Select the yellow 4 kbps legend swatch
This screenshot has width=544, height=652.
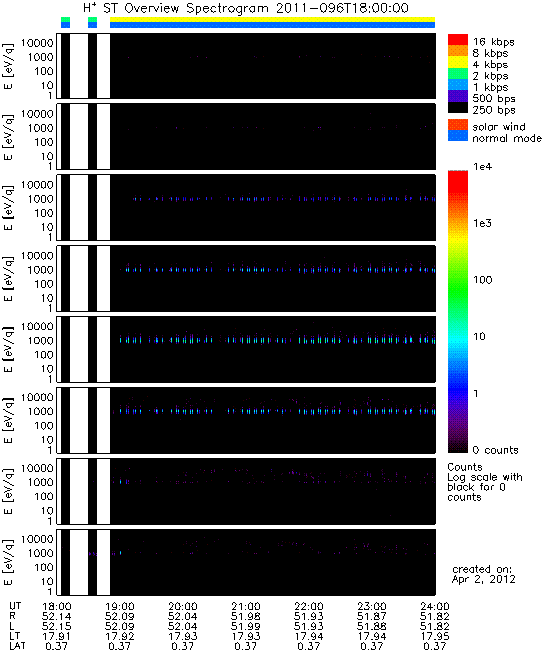coord(458,62)
